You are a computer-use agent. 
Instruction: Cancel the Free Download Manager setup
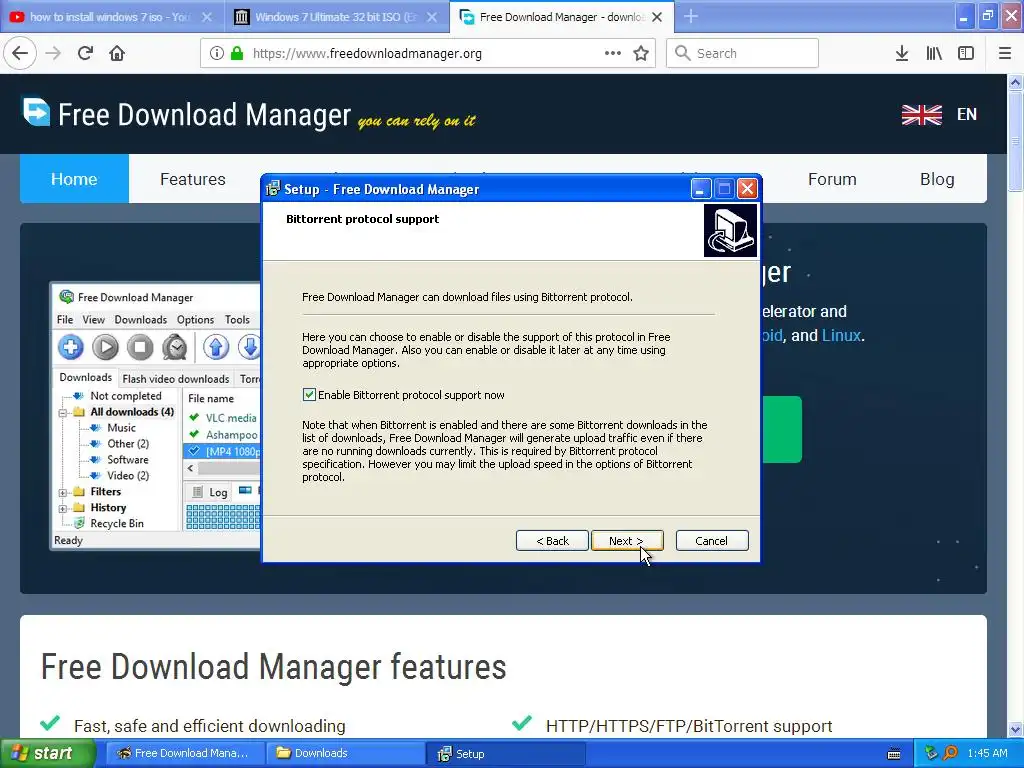(x=712, y=541)
